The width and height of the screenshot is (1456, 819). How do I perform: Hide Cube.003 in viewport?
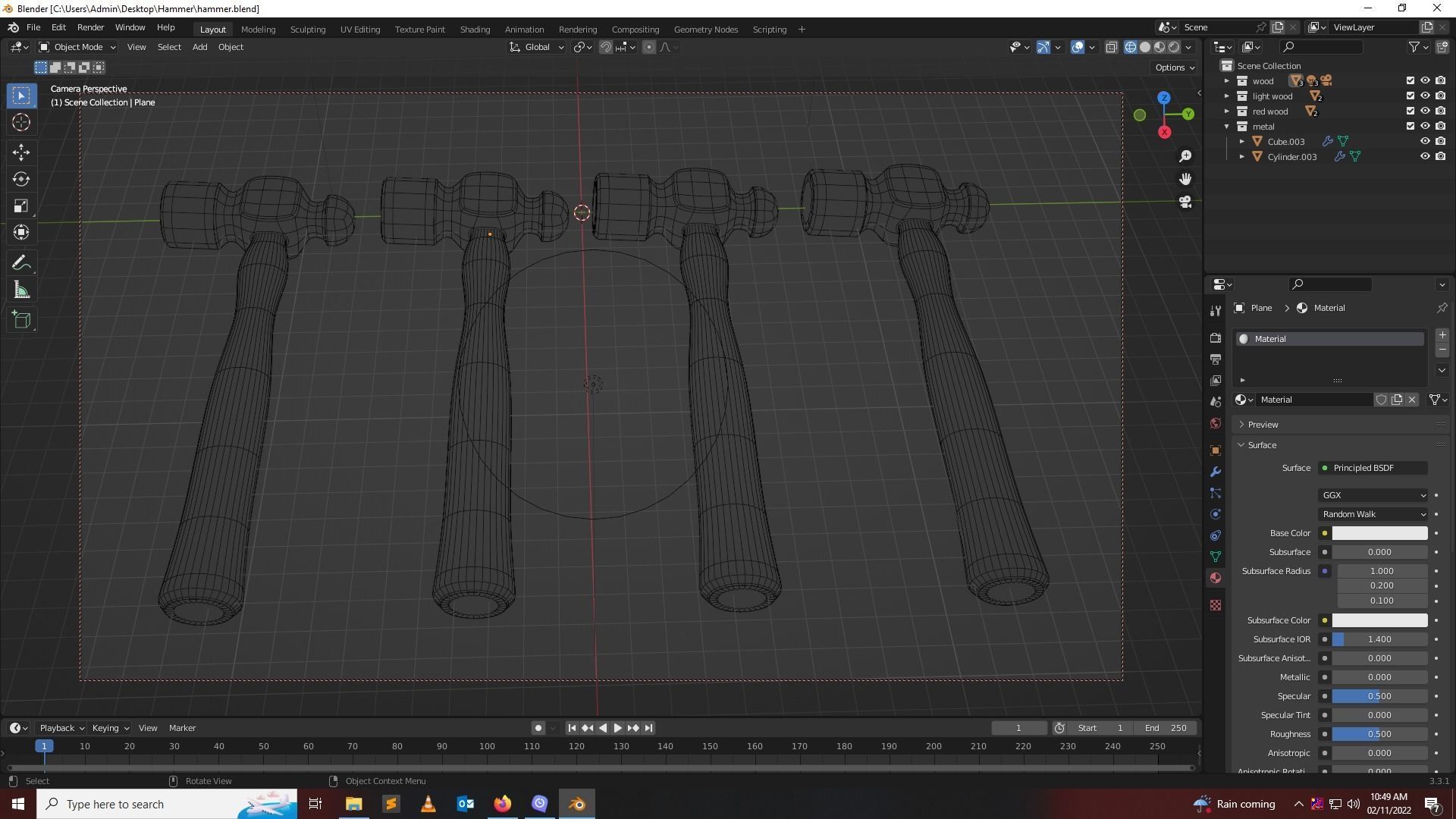1426,142
